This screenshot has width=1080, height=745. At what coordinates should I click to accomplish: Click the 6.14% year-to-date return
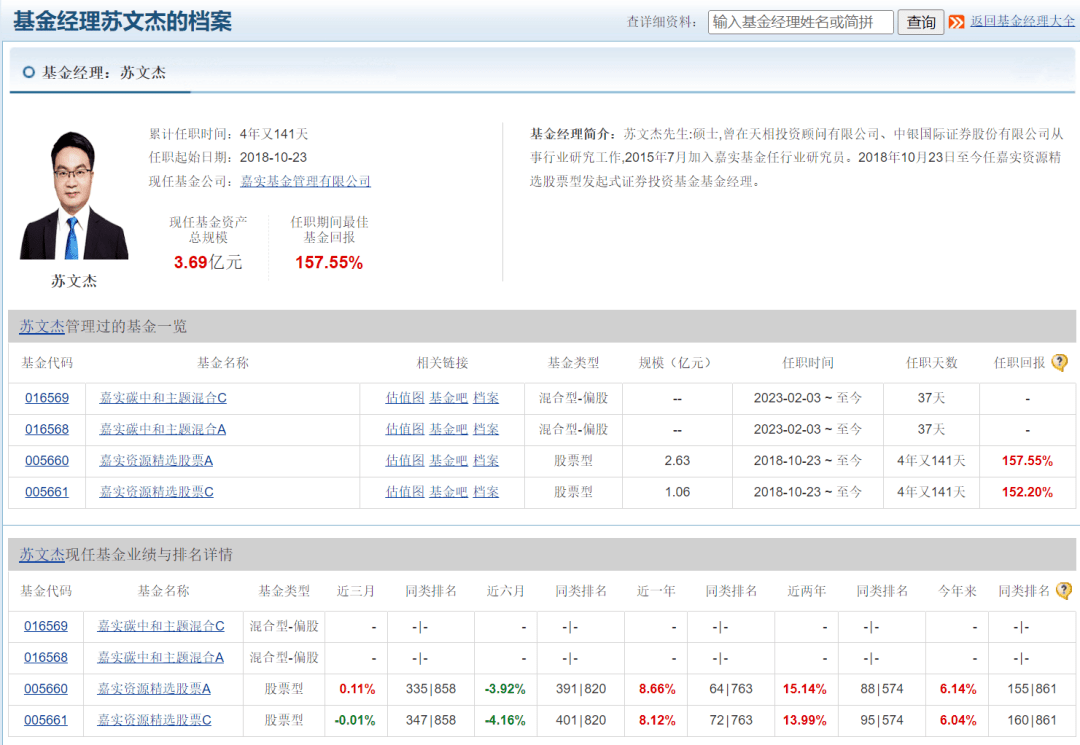coord(958,689)
